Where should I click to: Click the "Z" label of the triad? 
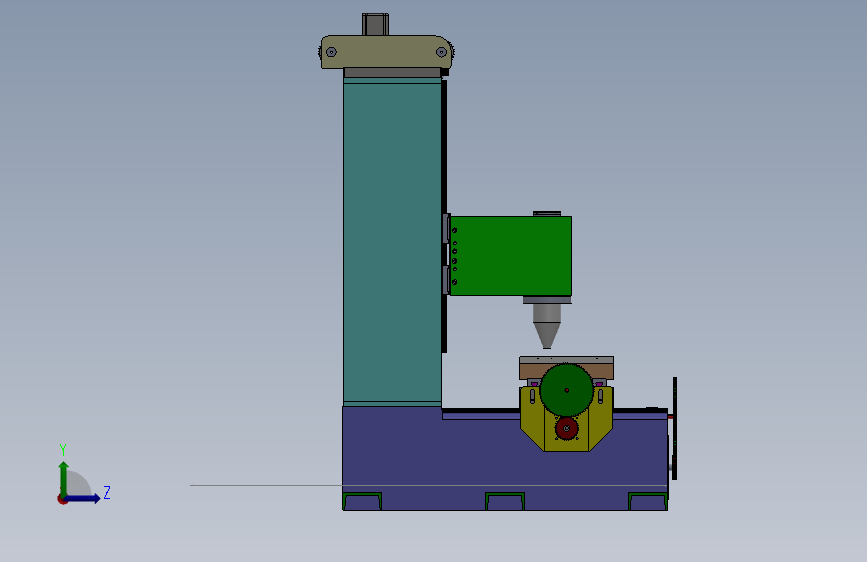(x=107, y=492)
